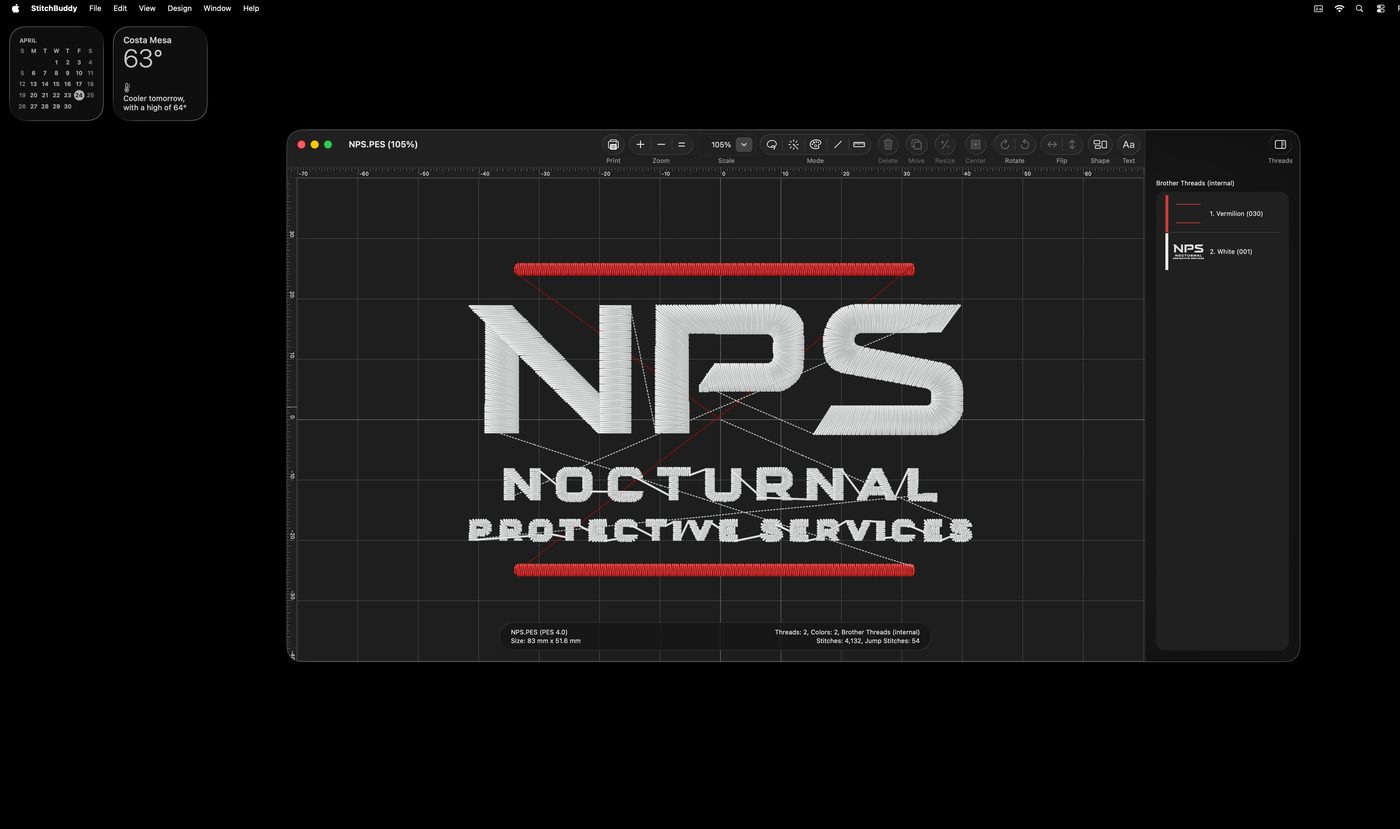Click the Wi-Fi status icon
The image size is (1400, 829).
point(1339,8)
